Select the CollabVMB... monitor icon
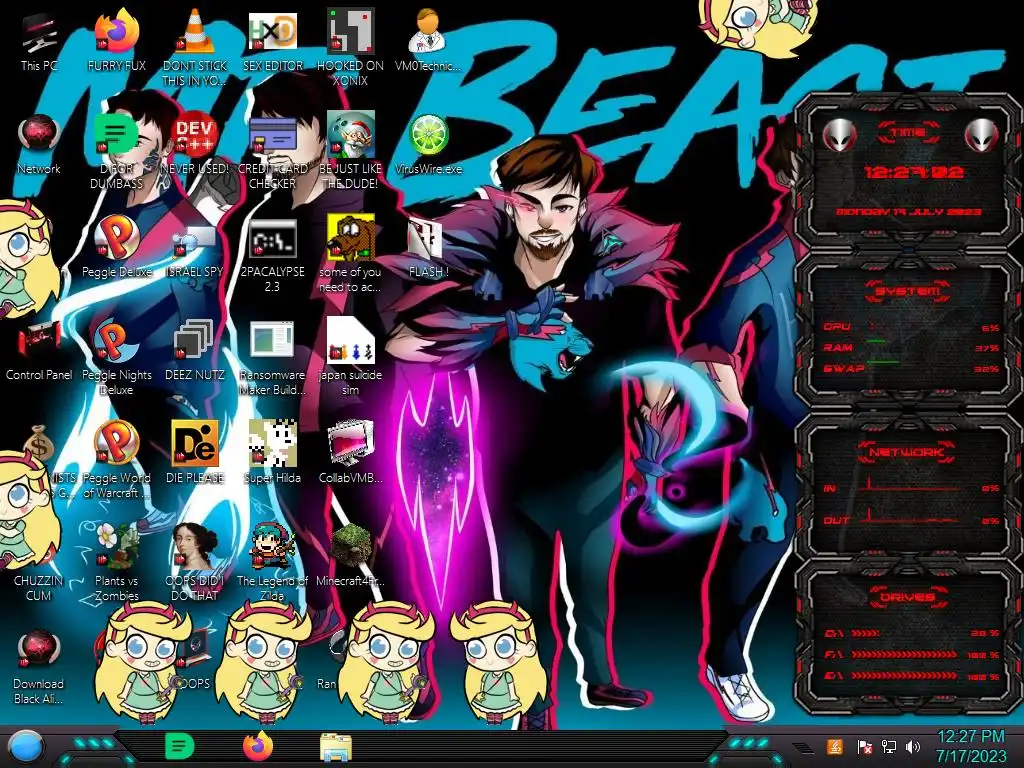 click(x=351, y=452)
